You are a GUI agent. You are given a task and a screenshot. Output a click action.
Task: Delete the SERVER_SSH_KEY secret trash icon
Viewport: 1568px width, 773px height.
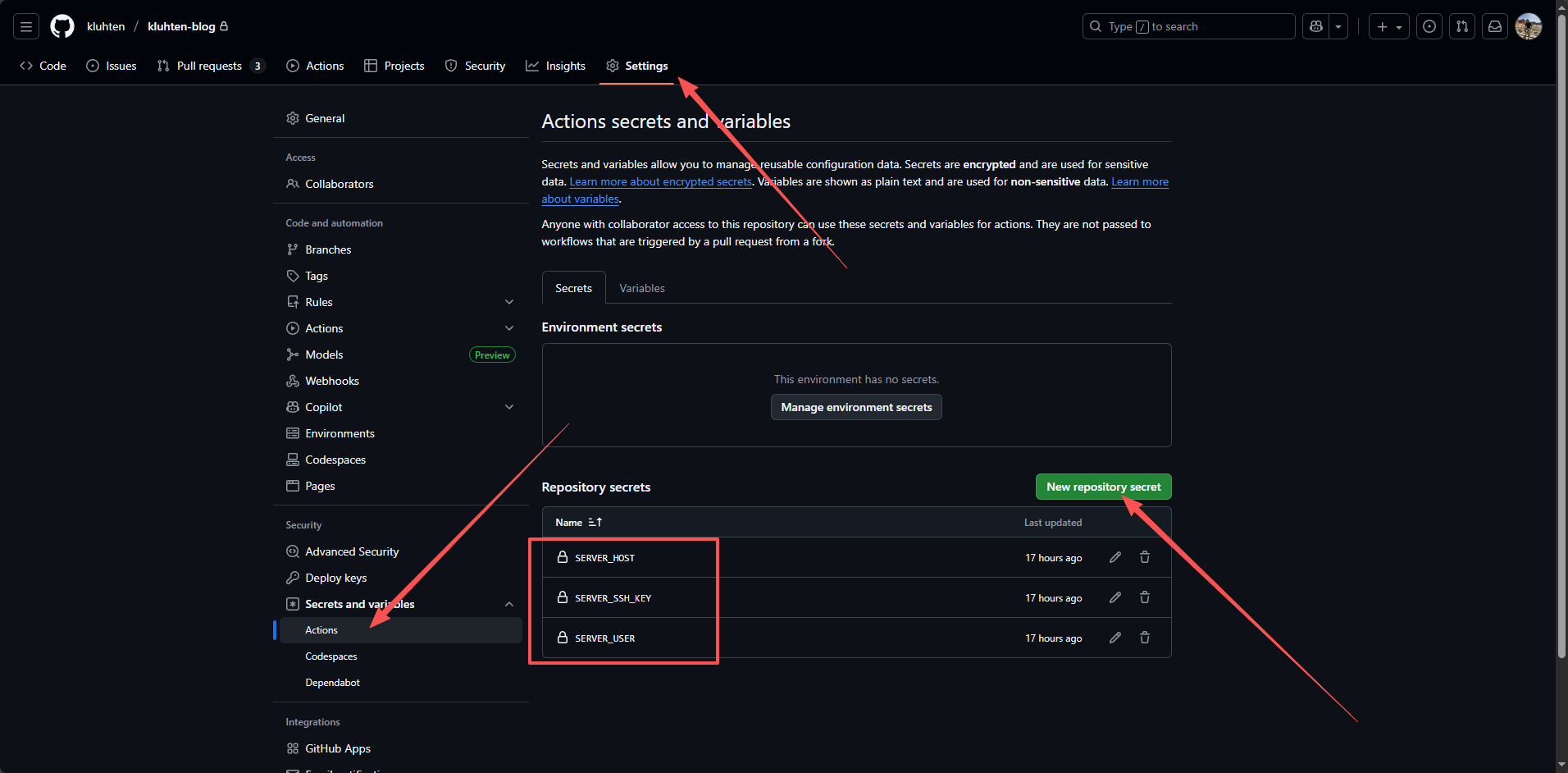click(1144, 597)
